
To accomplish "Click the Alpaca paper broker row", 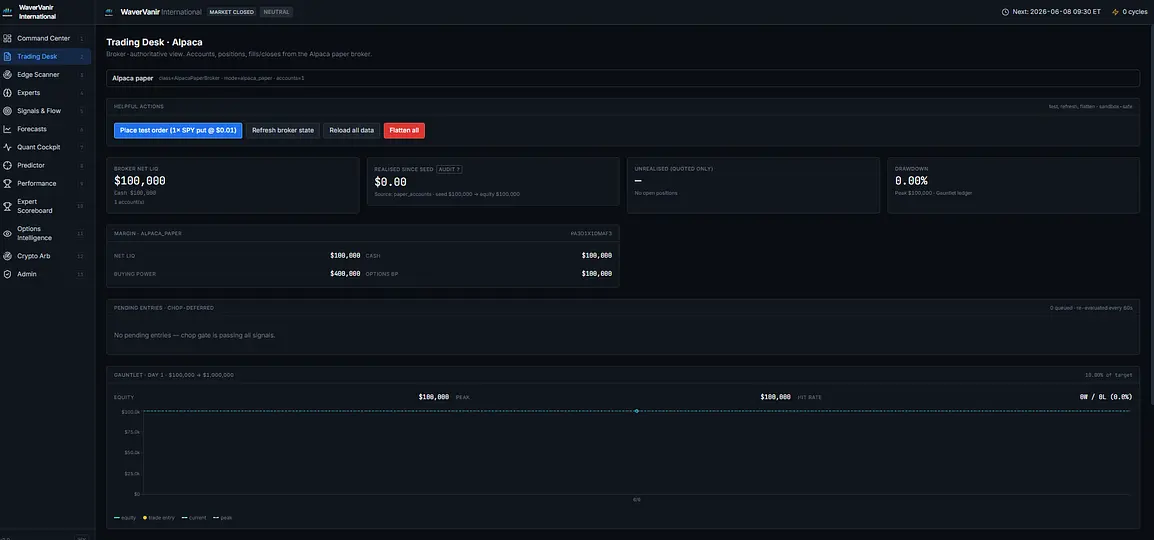I will [623, 77].
